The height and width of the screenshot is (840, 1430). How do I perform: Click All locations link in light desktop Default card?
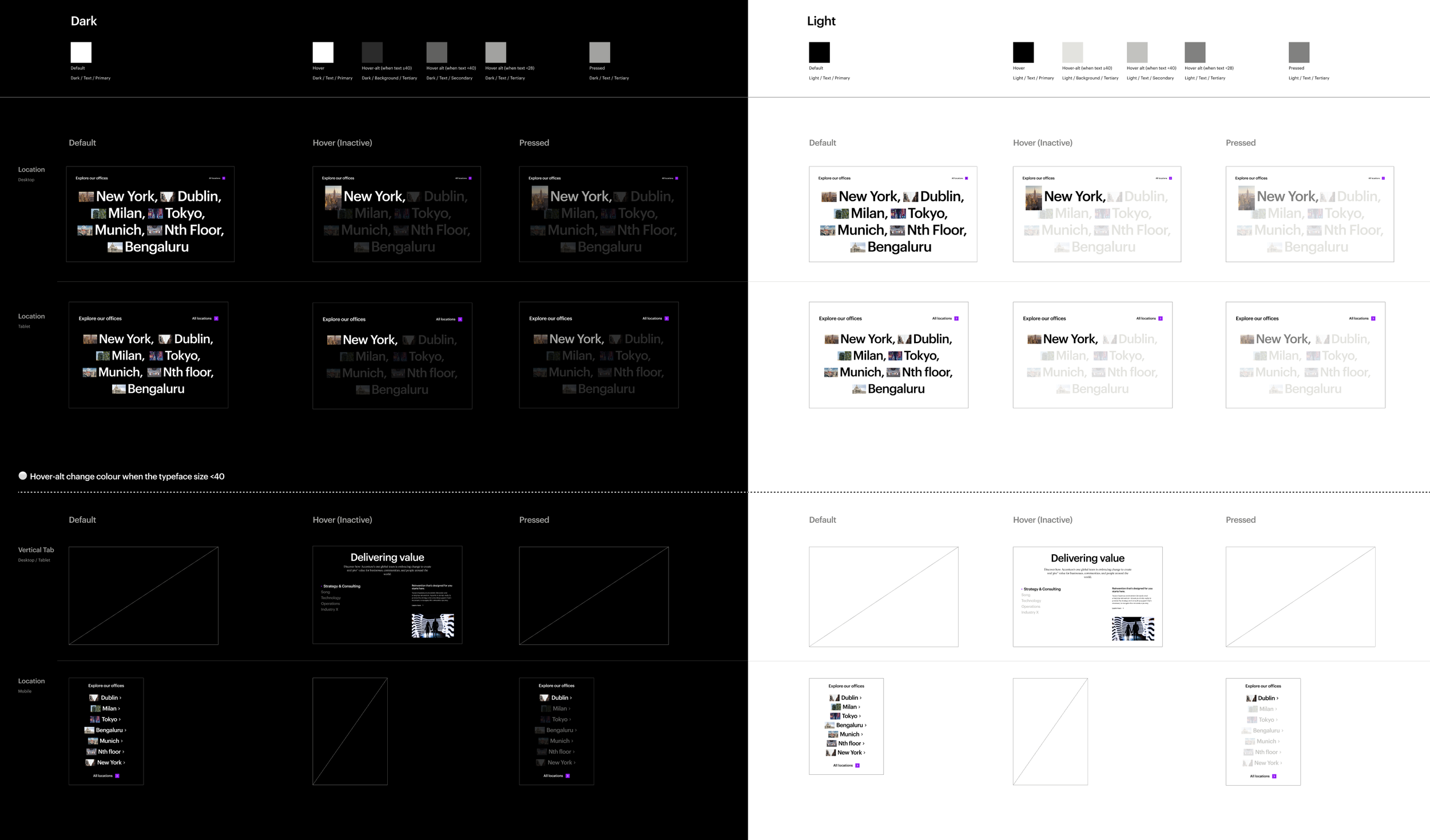pyautogui.click(x=957, y=178)
